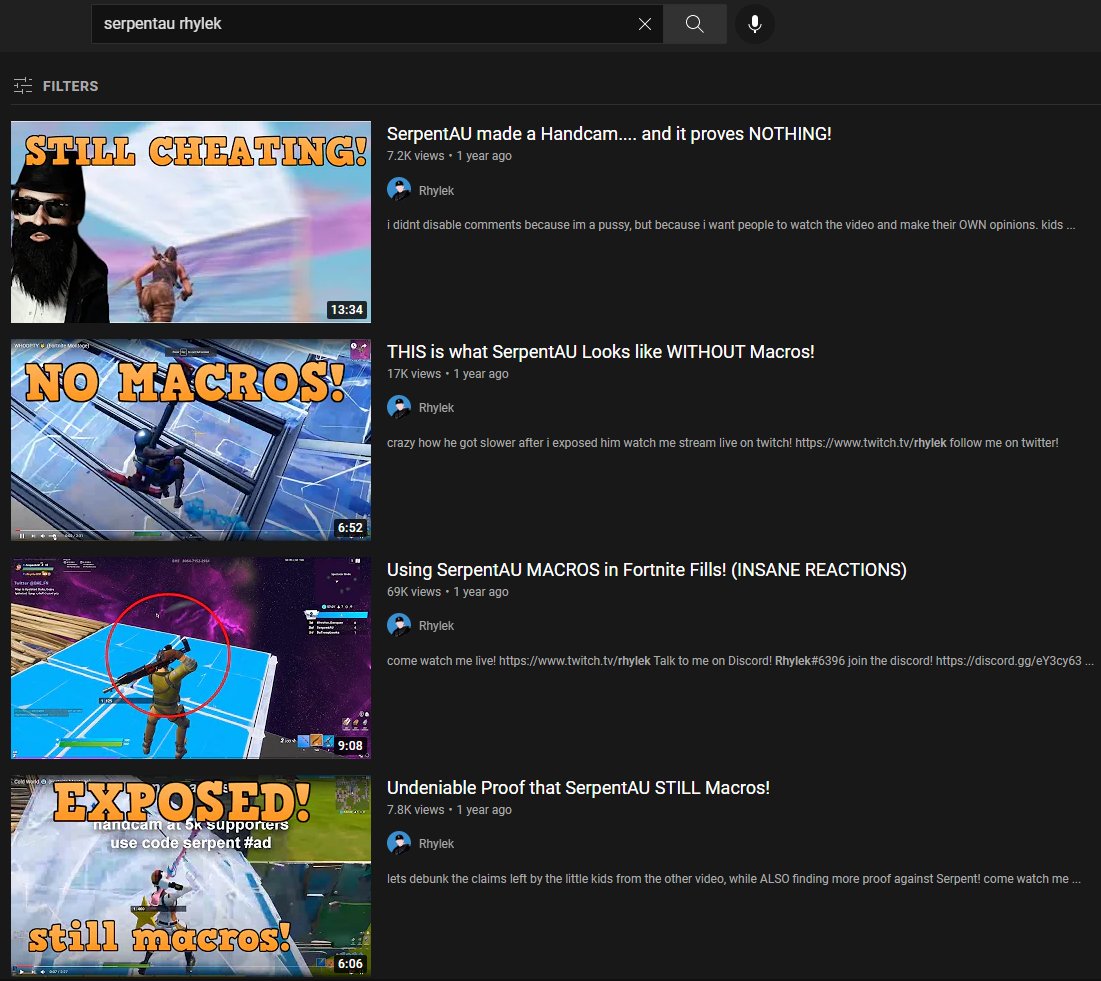The height and width of the screenshot is (981, 1101).
Task: Open 'THIS is what SerpentAU Looks like' title
Action: (x=600, y=352)
